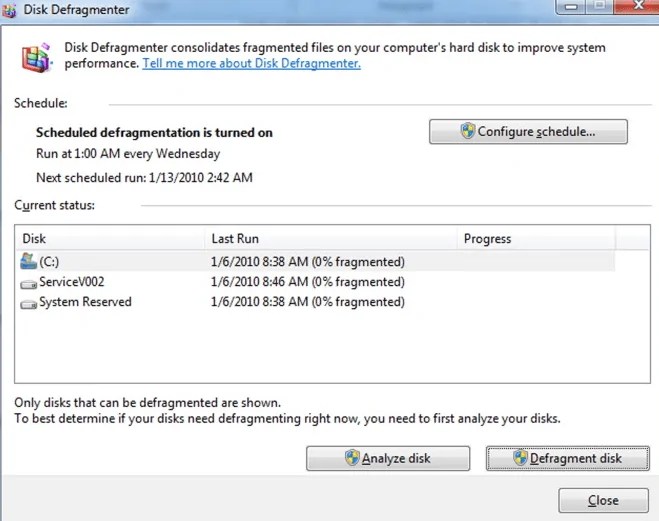Click 'Scheduled defragmentation is turned on' text
This screenshot has width=659, height=521.
[x=154, y=133]
